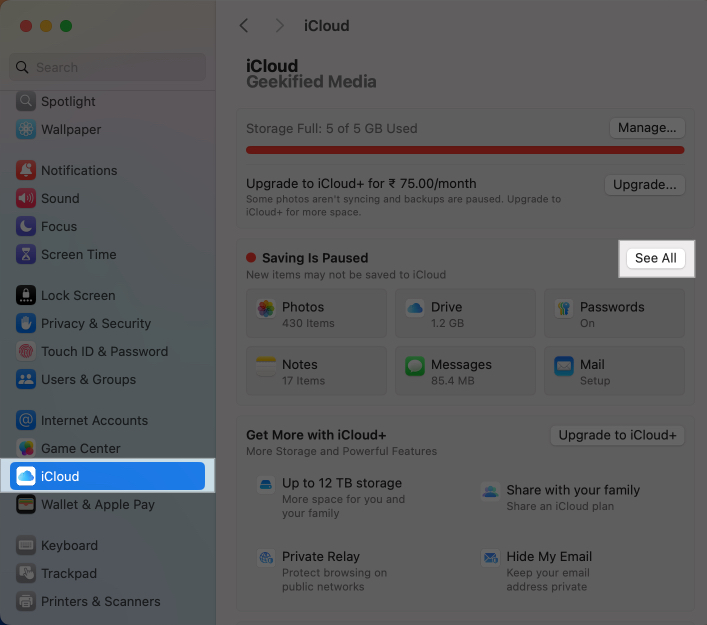
Task: Click 'Storage Full: 5 of 5 GB Used' text
Action: tap(331, 129)
